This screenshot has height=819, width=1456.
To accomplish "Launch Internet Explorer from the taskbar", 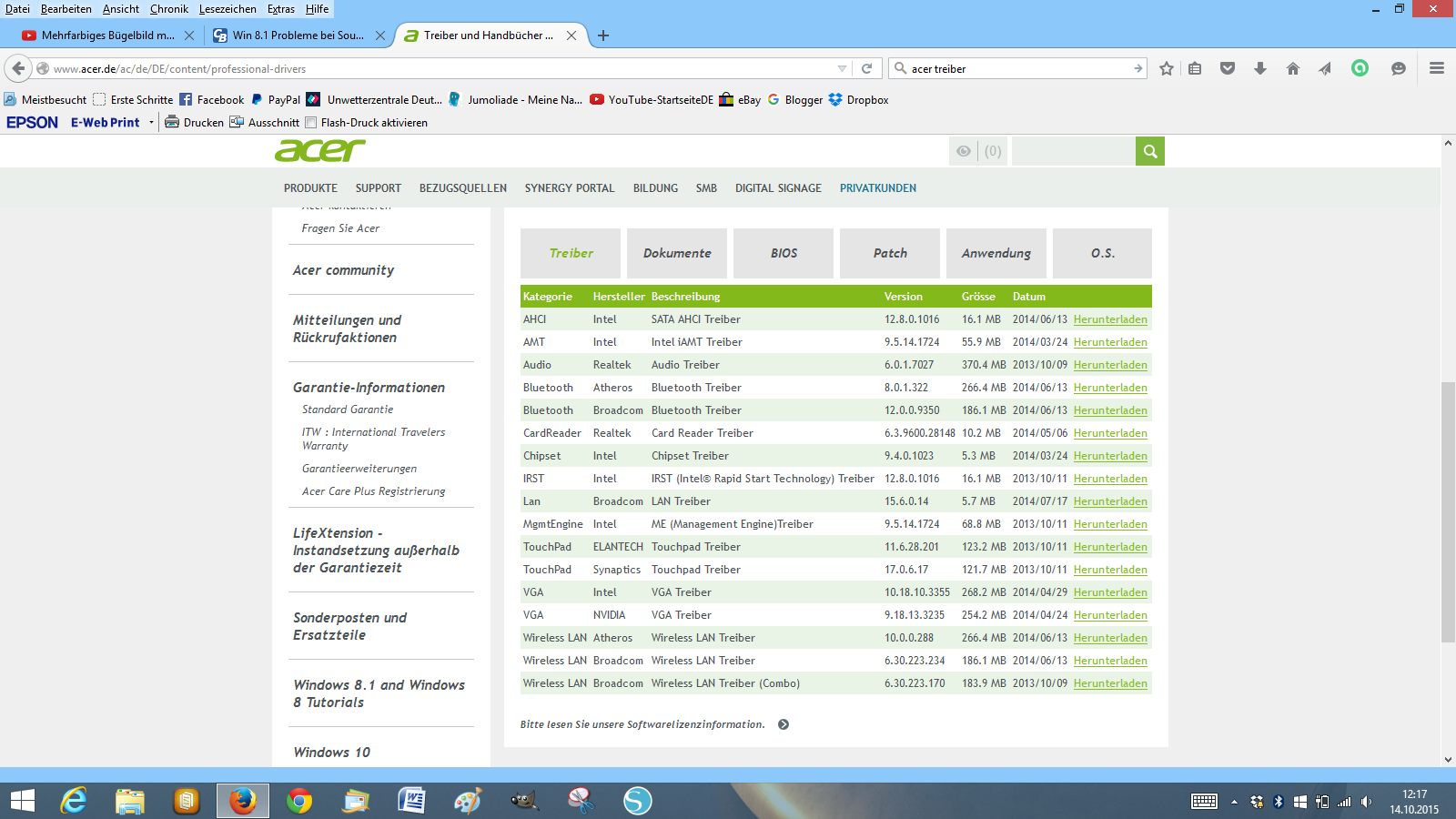I will [73, 801].
